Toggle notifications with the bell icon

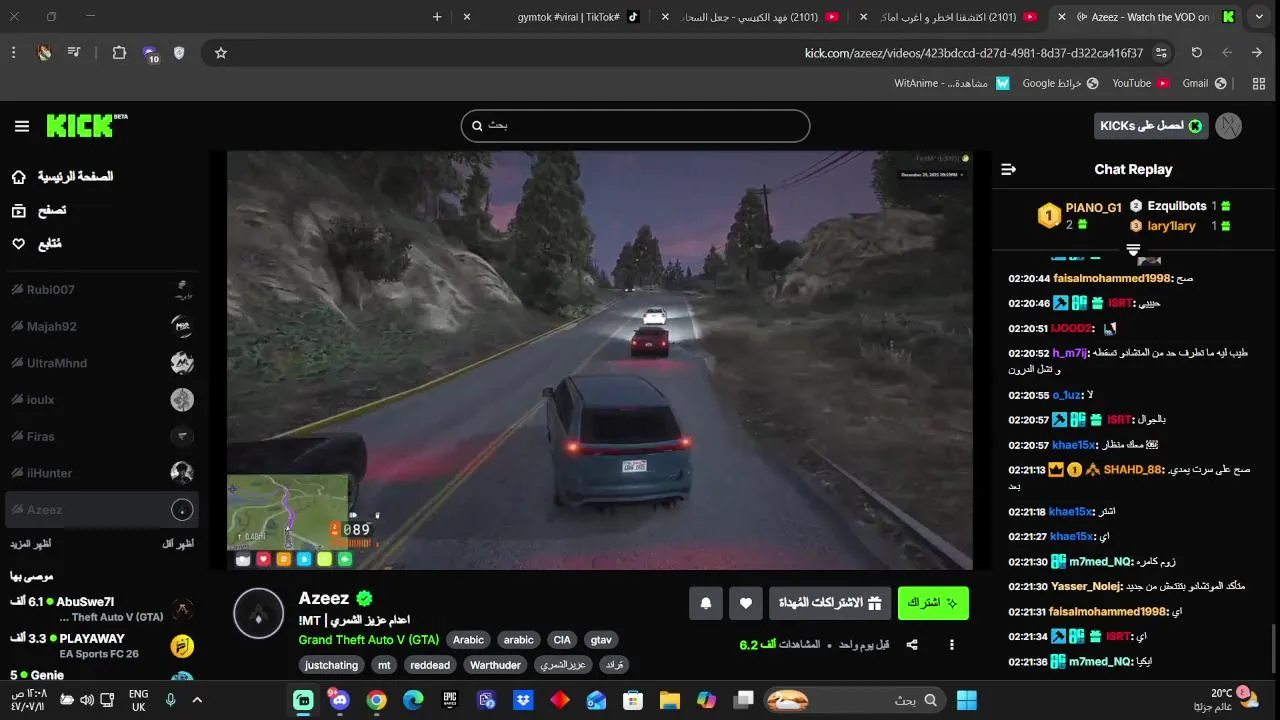706,603
